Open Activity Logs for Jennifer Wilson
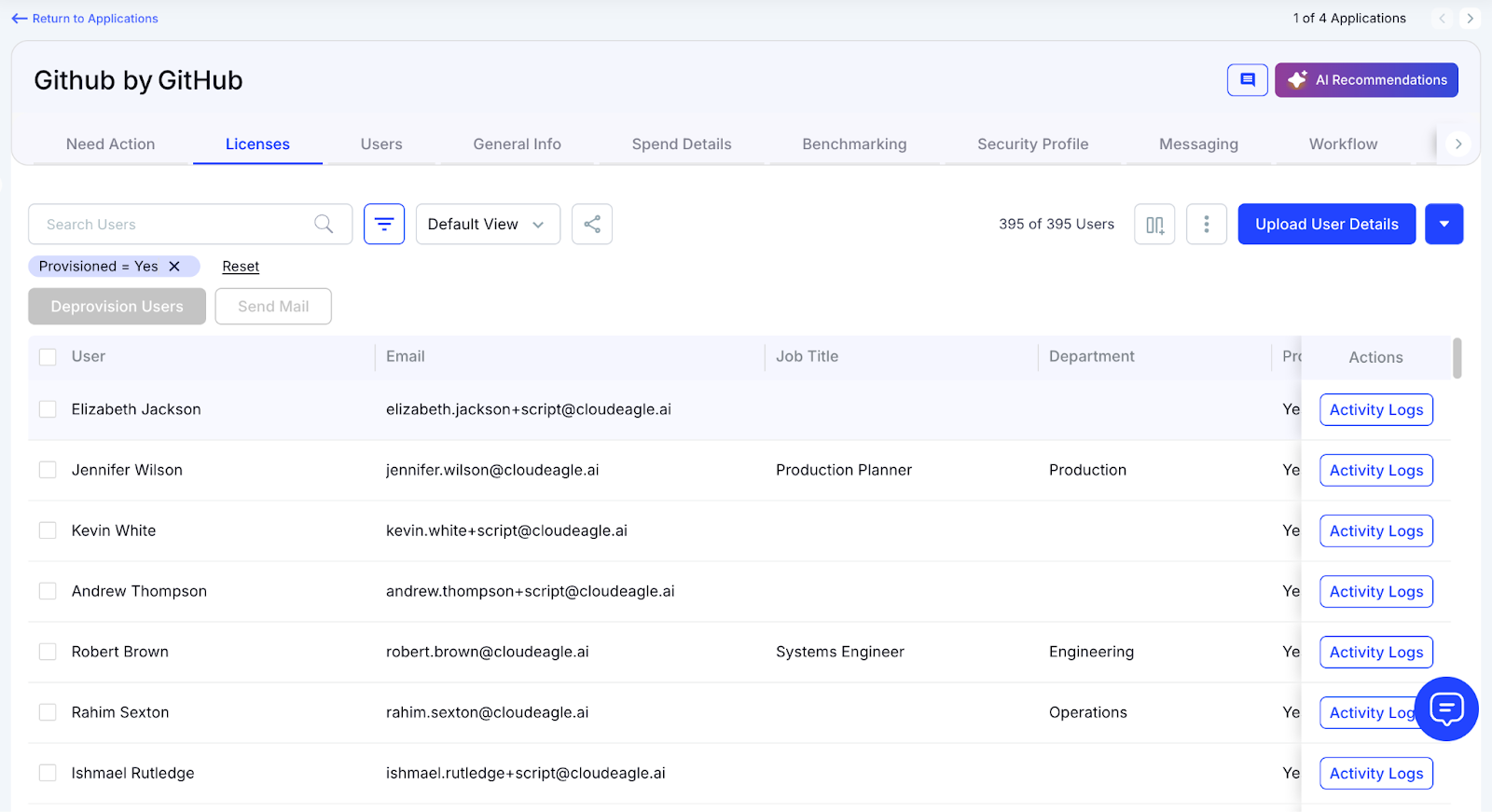Screen dimensions: 1492x812 click(x=1376, y=471)
